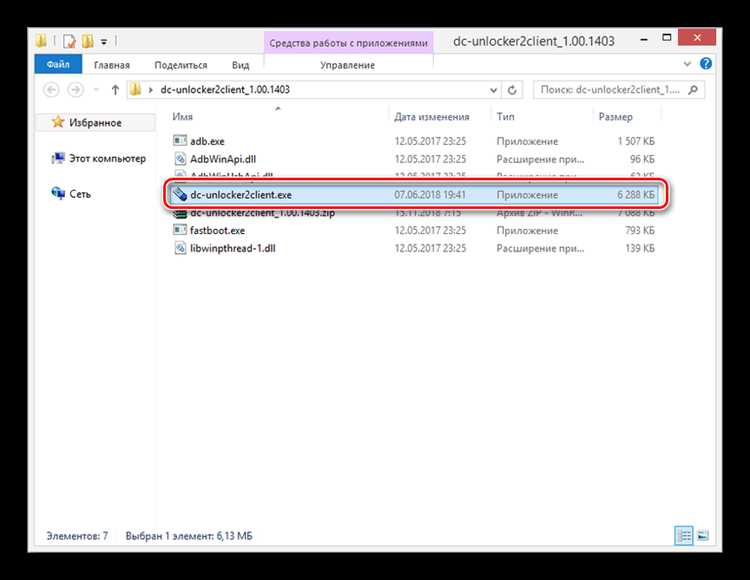Click the New Folder quick access icon

point(88,41)
